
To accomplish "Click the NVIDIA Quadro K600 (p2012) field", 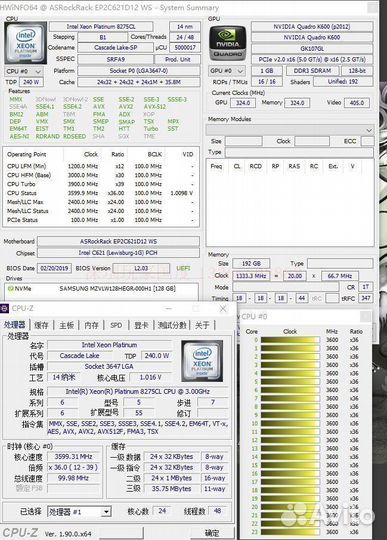I will point(312,27).
